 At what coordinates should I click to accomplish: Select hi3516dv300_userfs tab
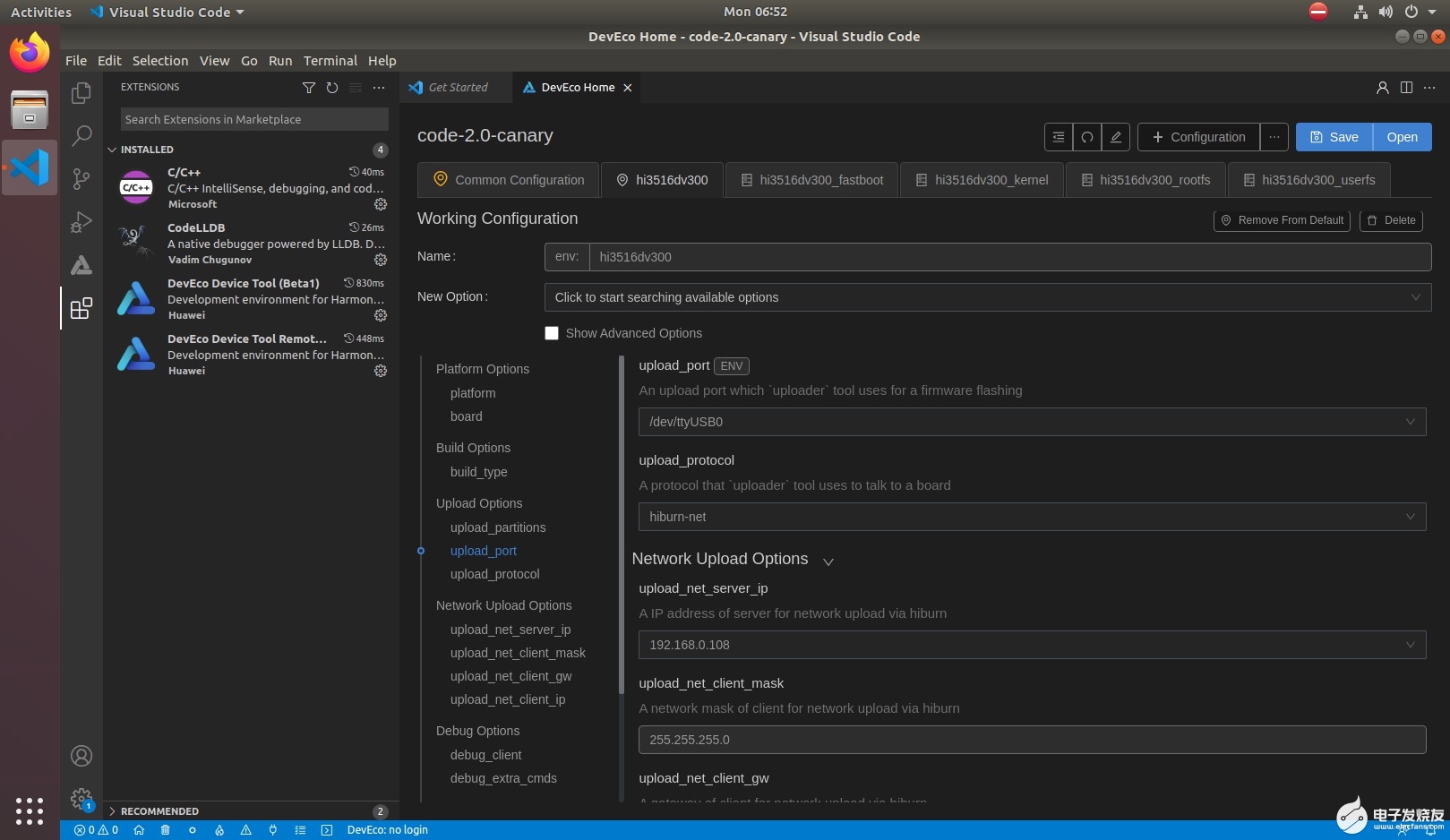pyautogui.click(x=1308, y=180)
